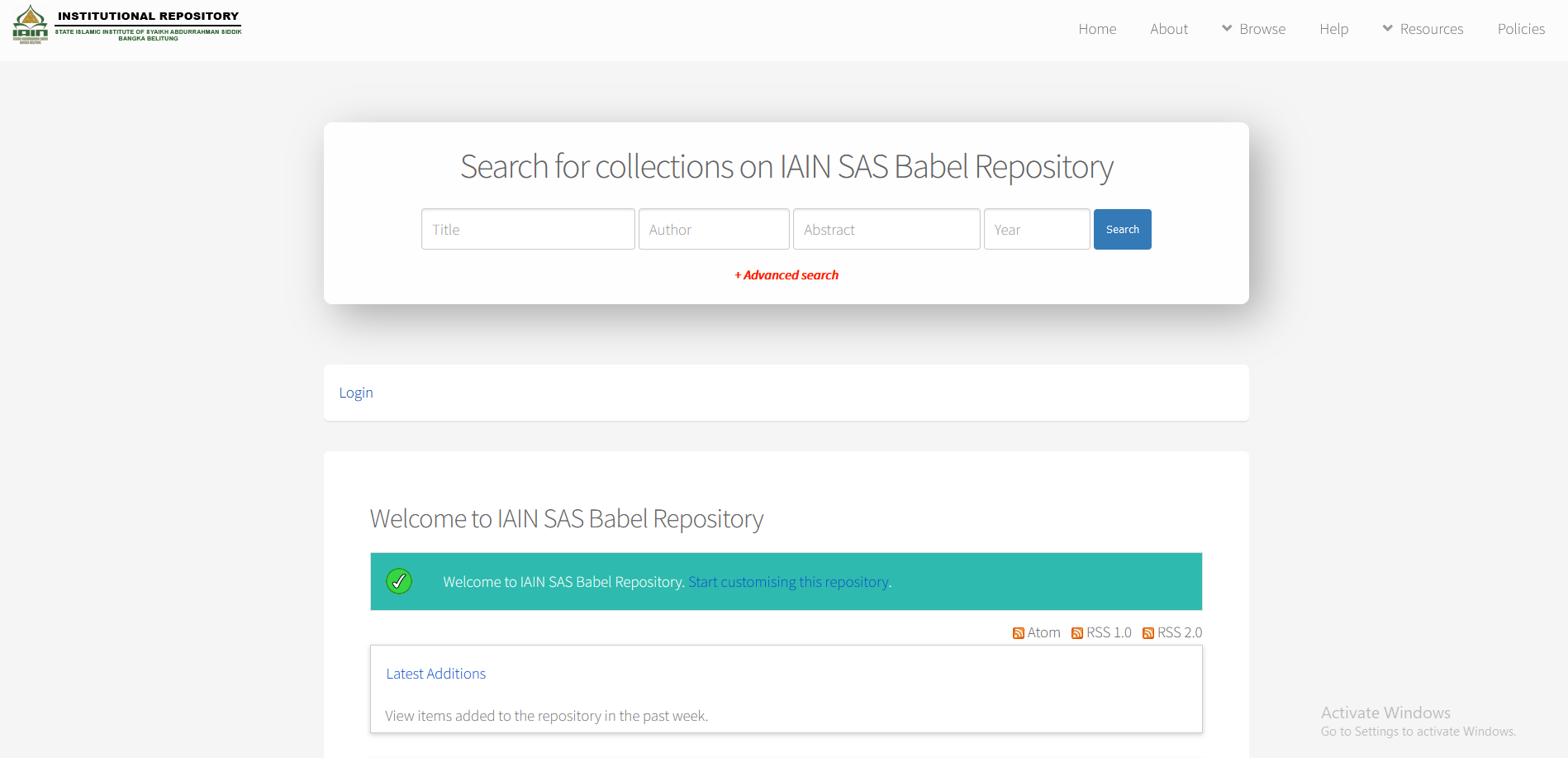1568x758 pixels.
Task: Click the RSS 2.0 feed icon
Action: pos(1148,633)
